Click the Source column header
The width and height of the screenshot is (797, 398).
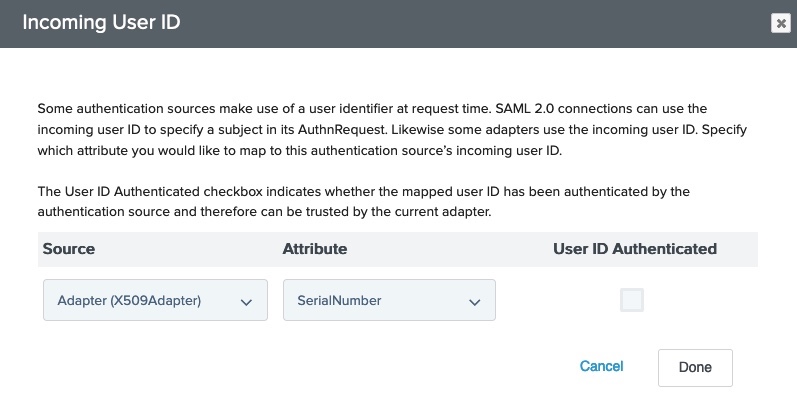[69, 249]
